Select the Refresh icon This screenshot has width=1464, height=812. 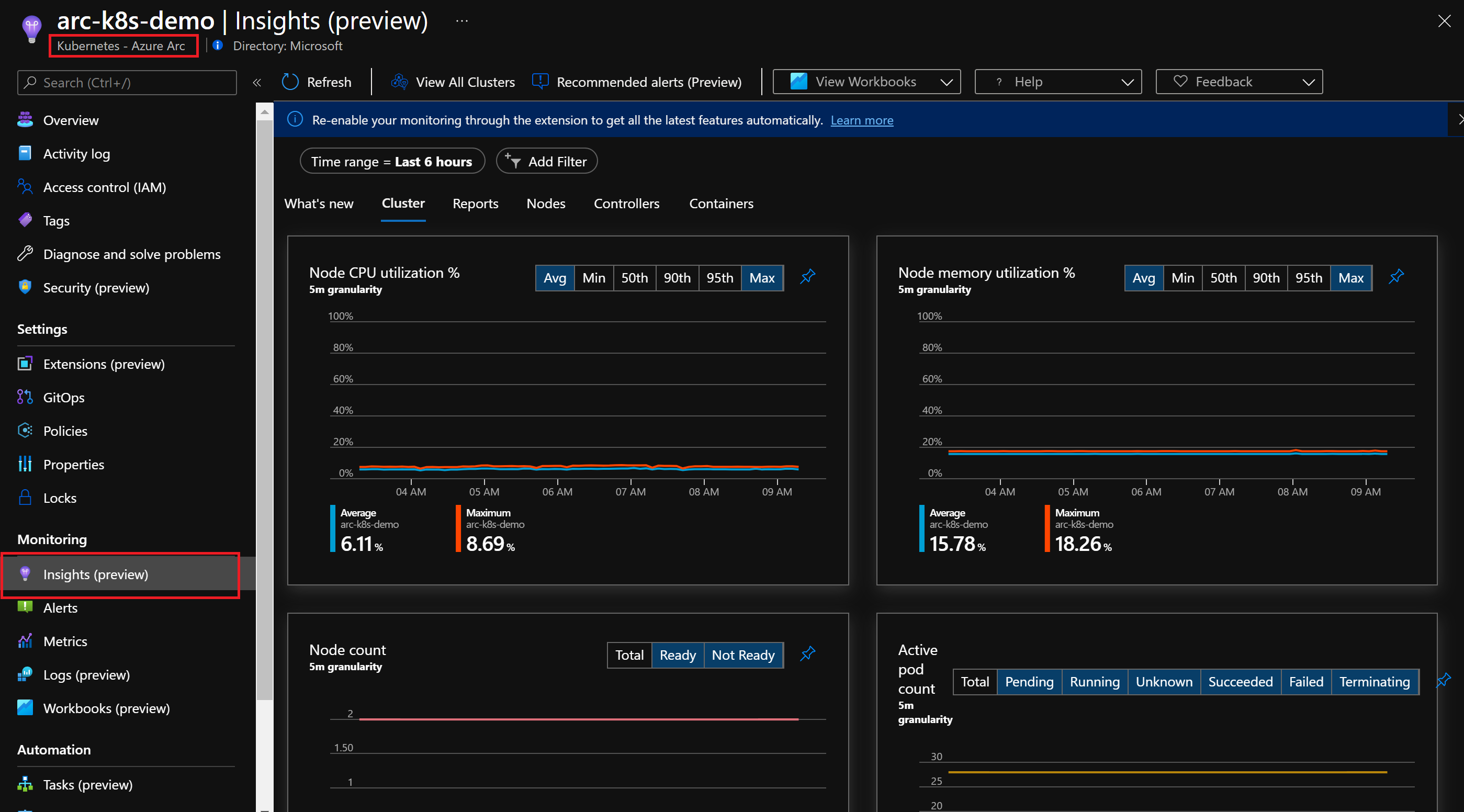click(x=290, y=82)
